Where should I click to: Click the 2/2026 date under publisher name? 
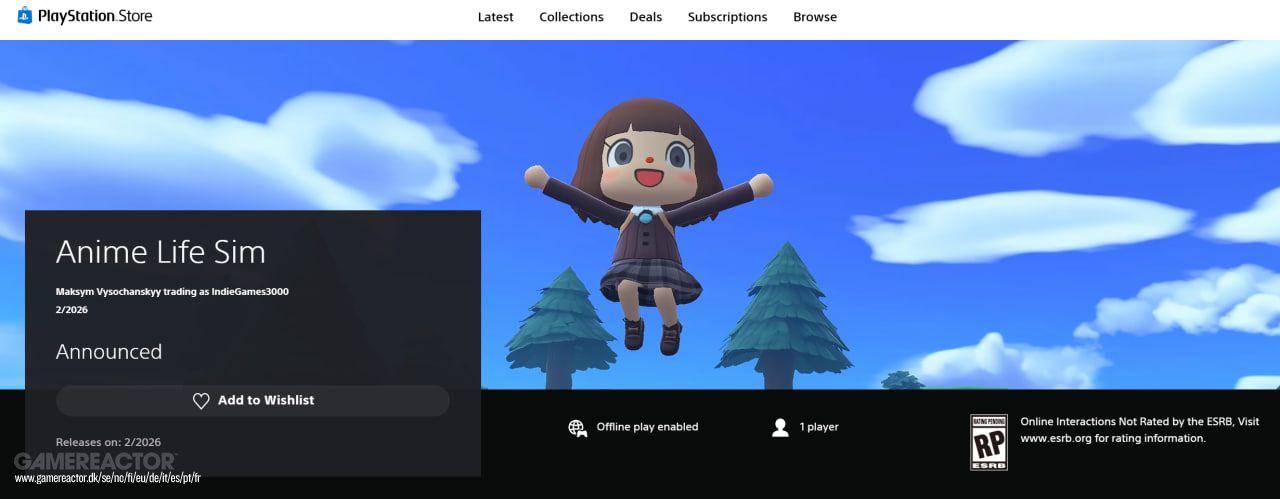click(71, 309)
